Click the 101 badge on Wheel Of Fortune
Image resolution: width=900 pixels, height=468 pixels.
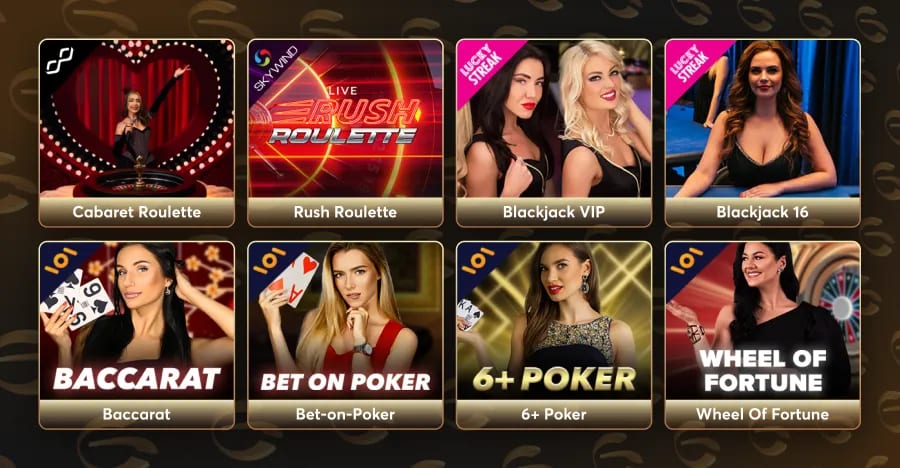point(688,261)
